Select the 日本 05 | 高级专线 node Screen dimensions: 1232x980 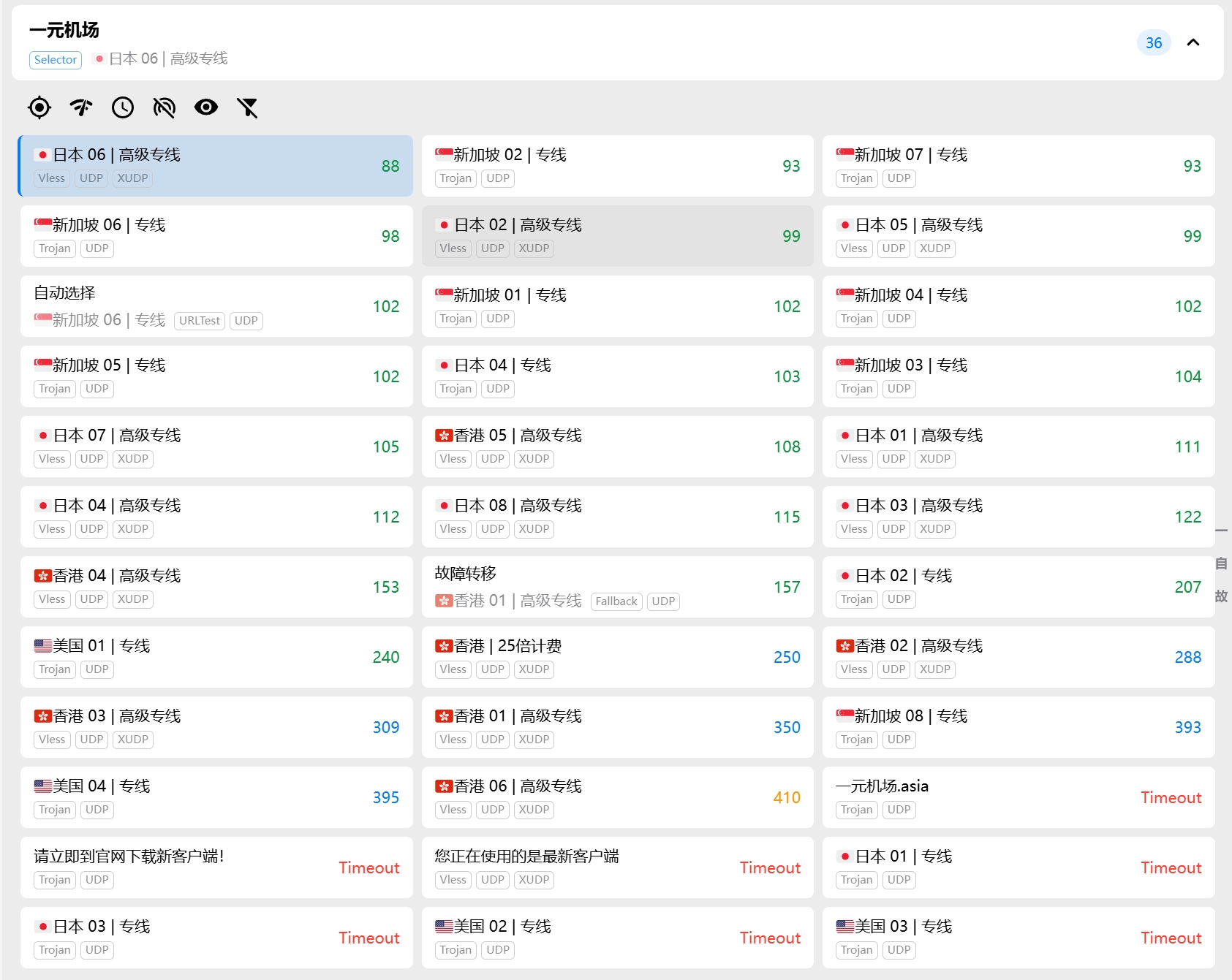(x=1018, y=236)
